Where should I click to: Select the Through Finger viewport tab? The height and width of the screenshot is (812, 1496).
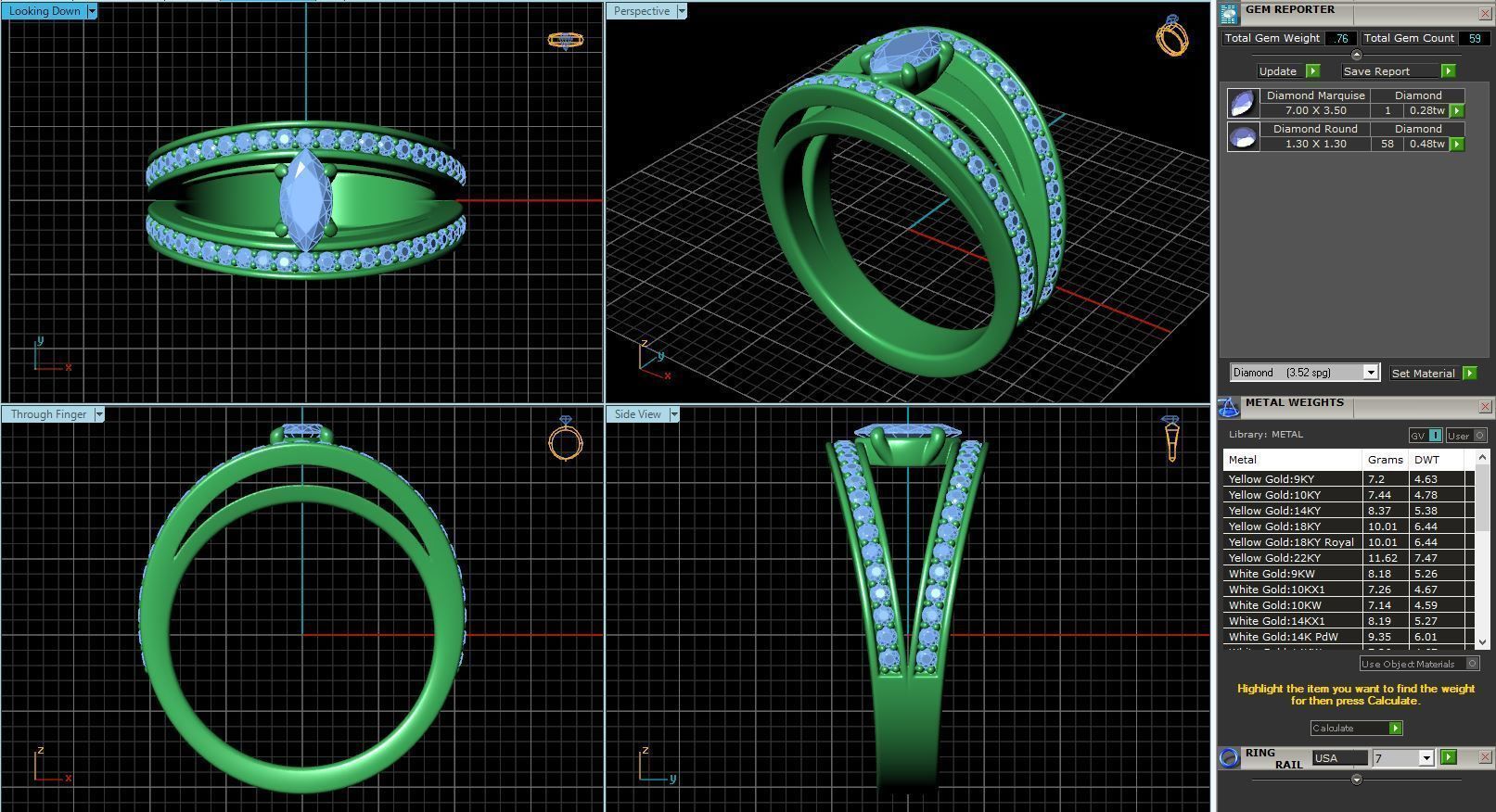(x=48, y=414)
